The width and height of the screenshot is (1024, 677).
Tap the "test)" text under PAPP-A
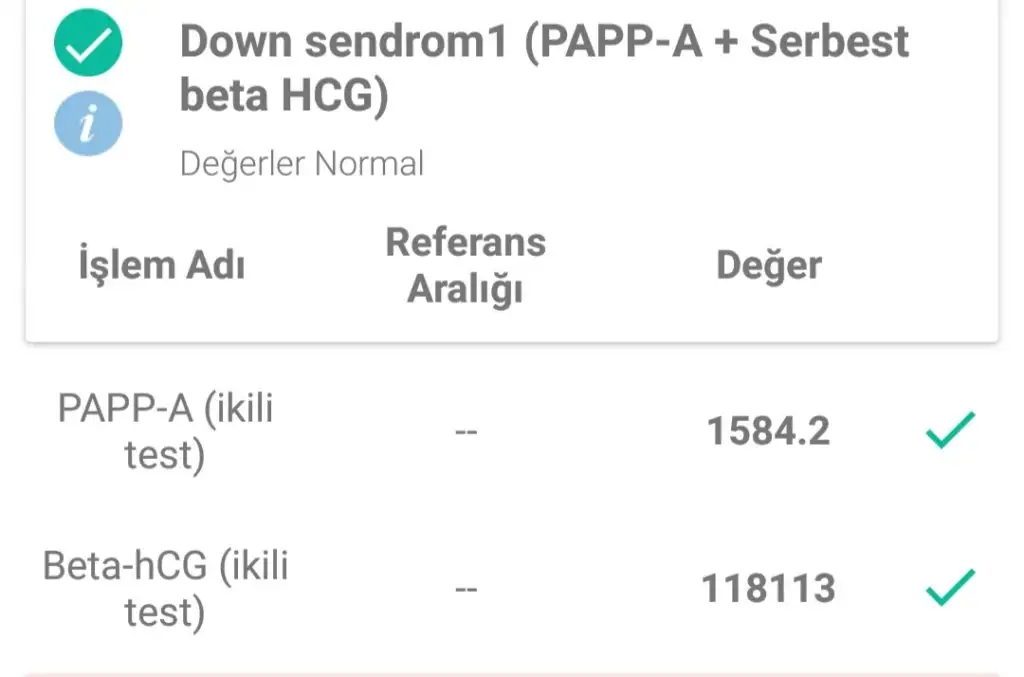(165, 455)
